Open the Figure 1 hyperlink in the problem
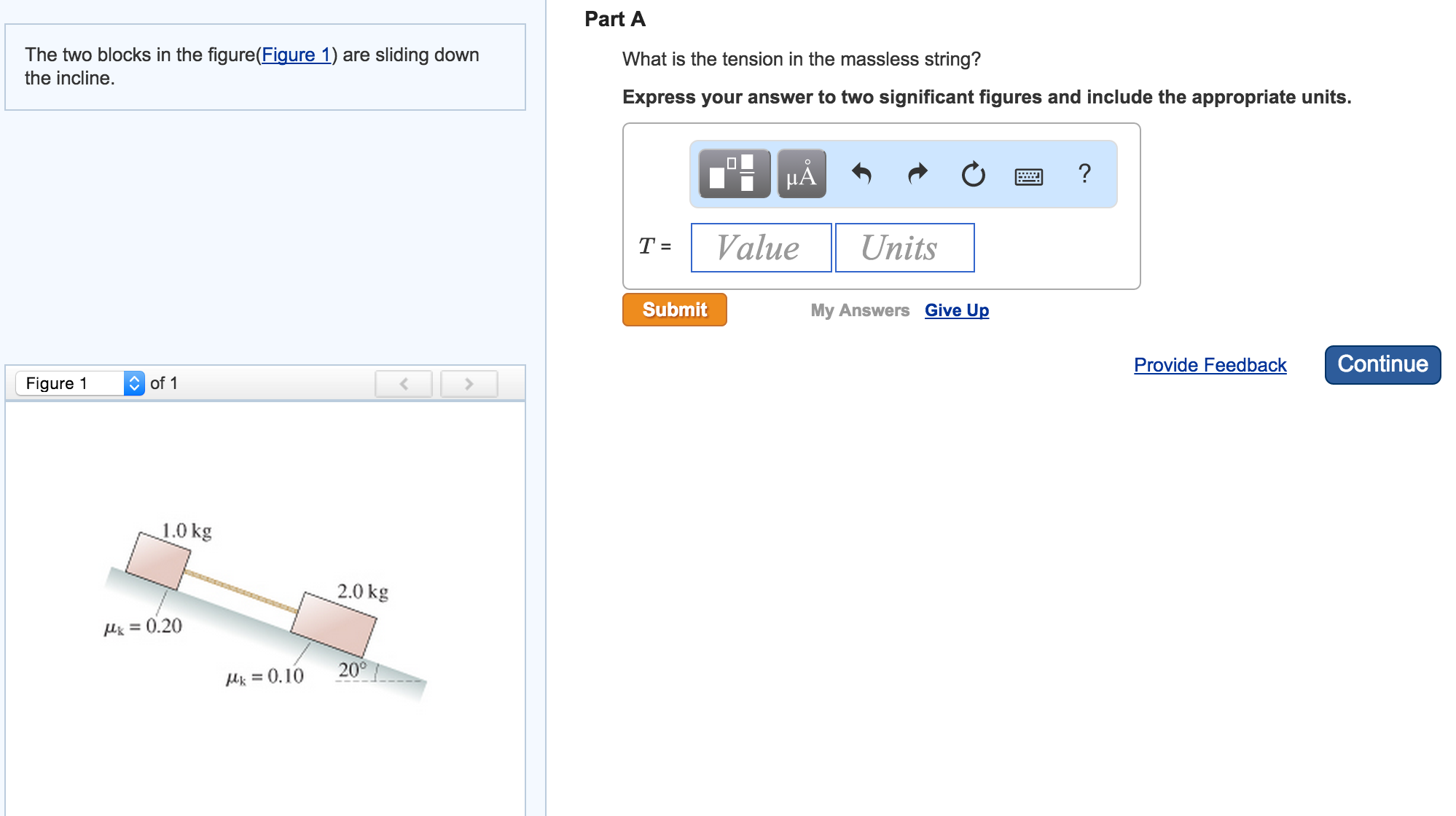This screenshot has width=1456, height=816. [x=297, y=55]
